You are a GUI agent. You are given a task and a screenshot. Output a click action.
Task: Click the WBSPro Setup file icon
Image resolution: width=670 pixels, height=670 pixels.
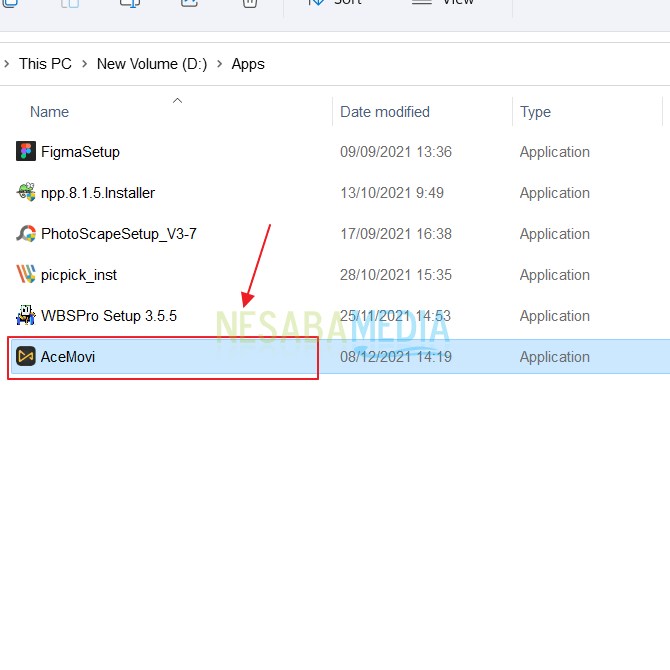click(26, 315)
